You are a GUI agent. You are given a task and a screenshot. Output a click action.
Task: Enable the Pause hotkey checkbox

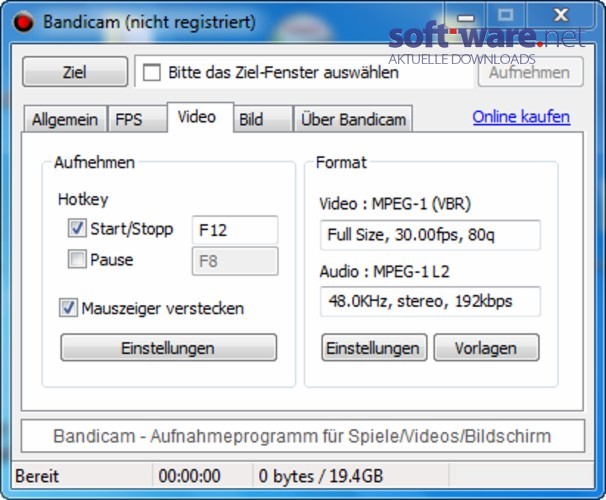pyautogui.click(x=77, y=259)
